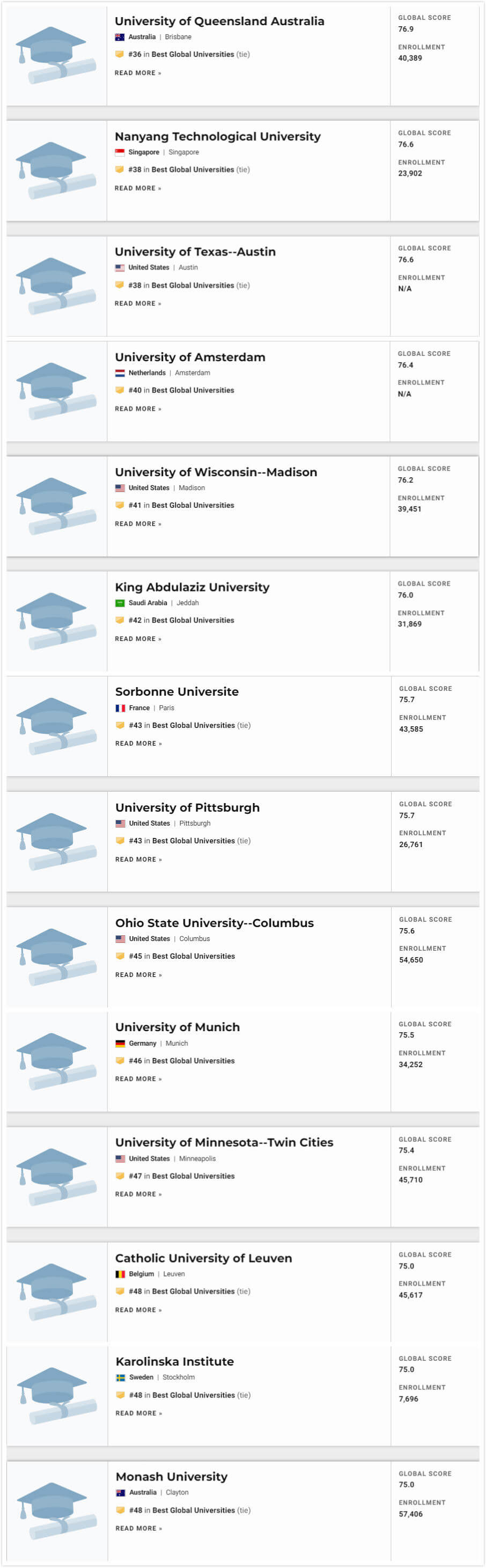
Task: Select Read More under University of Queensland Australia
Action: 138,73
